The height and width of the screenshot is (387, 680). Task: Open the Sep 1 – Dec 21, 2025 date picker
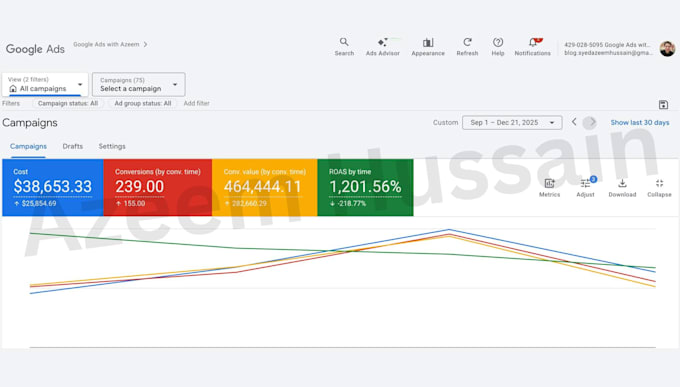coord(512,122)
